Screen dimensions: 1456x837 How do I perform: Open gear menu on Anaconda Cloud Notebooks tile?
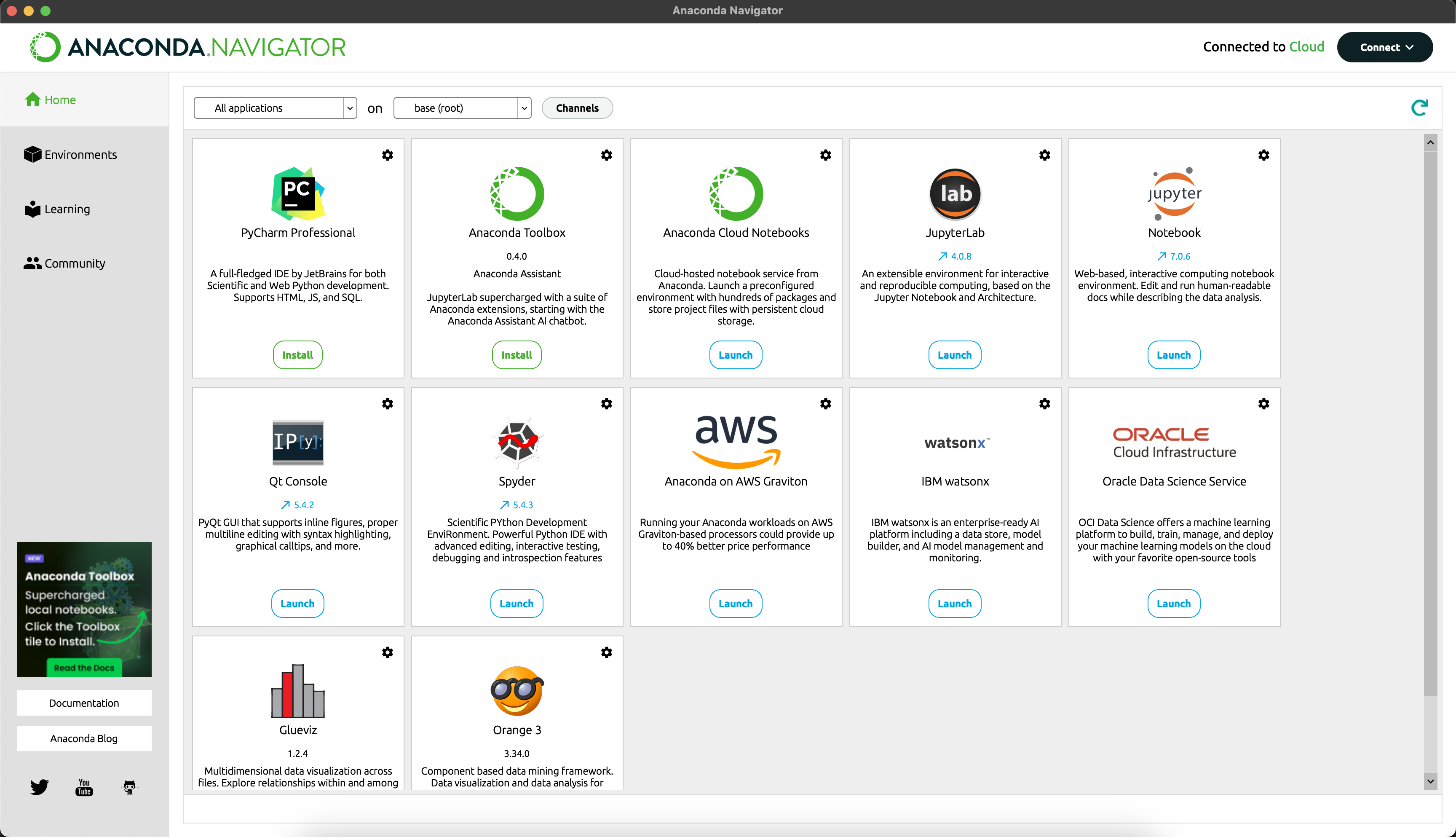(x=825, y=155)
